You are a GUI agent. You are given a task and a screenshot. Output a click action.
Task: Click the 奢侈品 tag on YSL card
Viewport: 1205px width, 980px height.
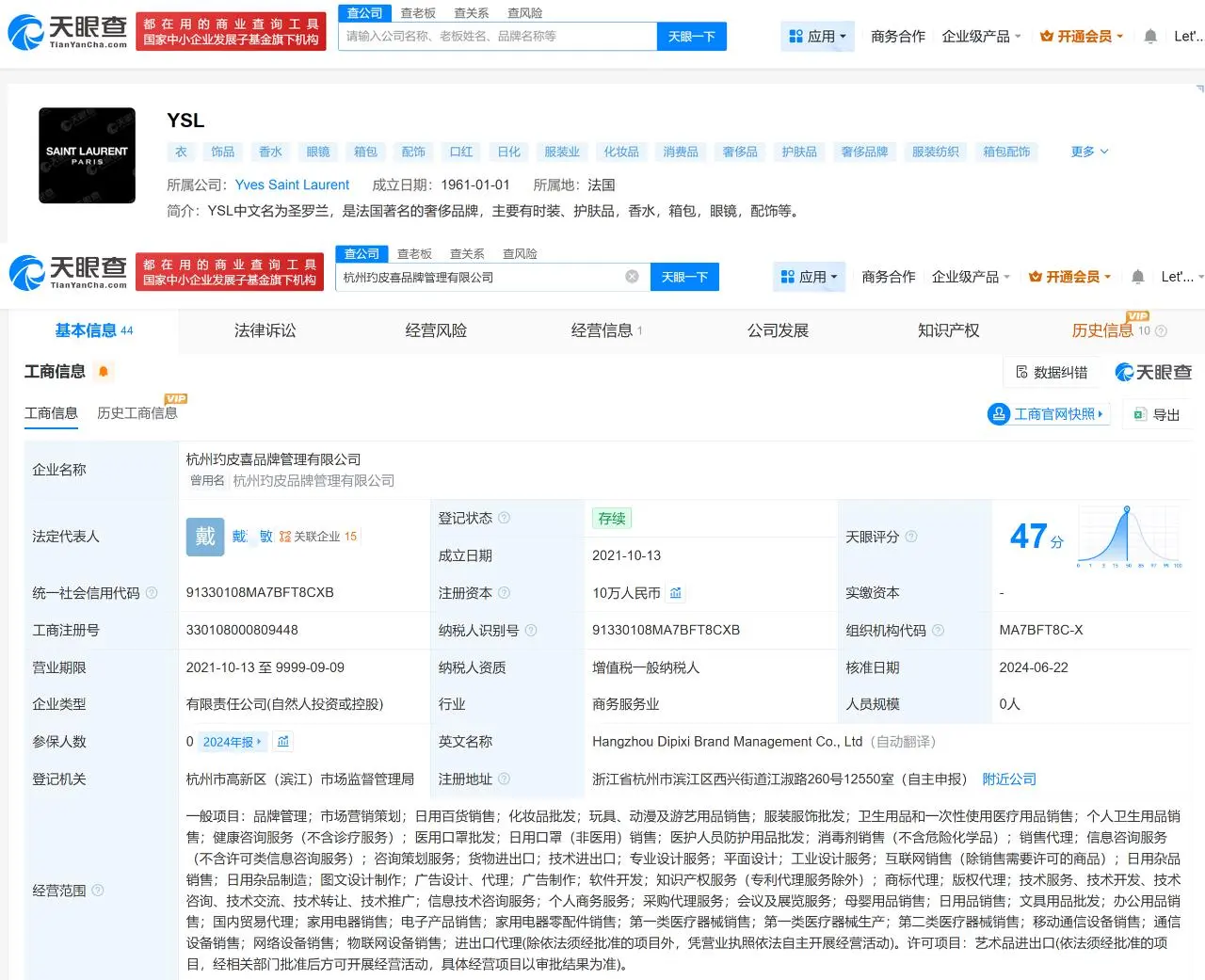click(x=740, y=152)
